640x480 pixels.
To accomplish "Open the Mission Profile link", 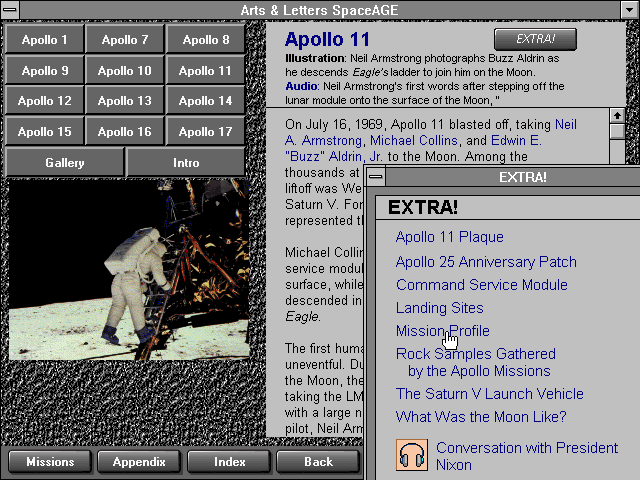I will pyautogui.click(x=442, y=331).
